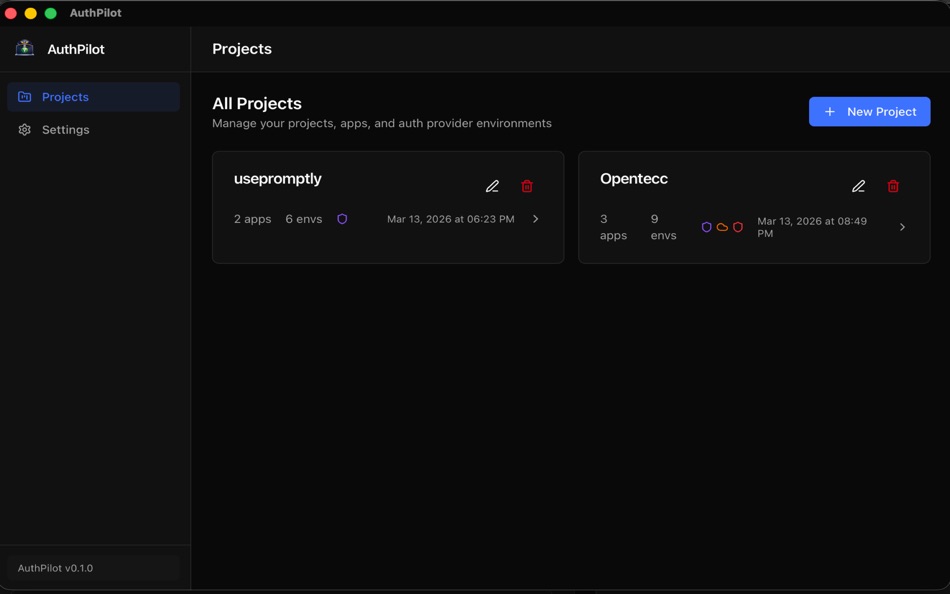
Task: Click the plus icon in New Project button
Action: click(830, 112)
